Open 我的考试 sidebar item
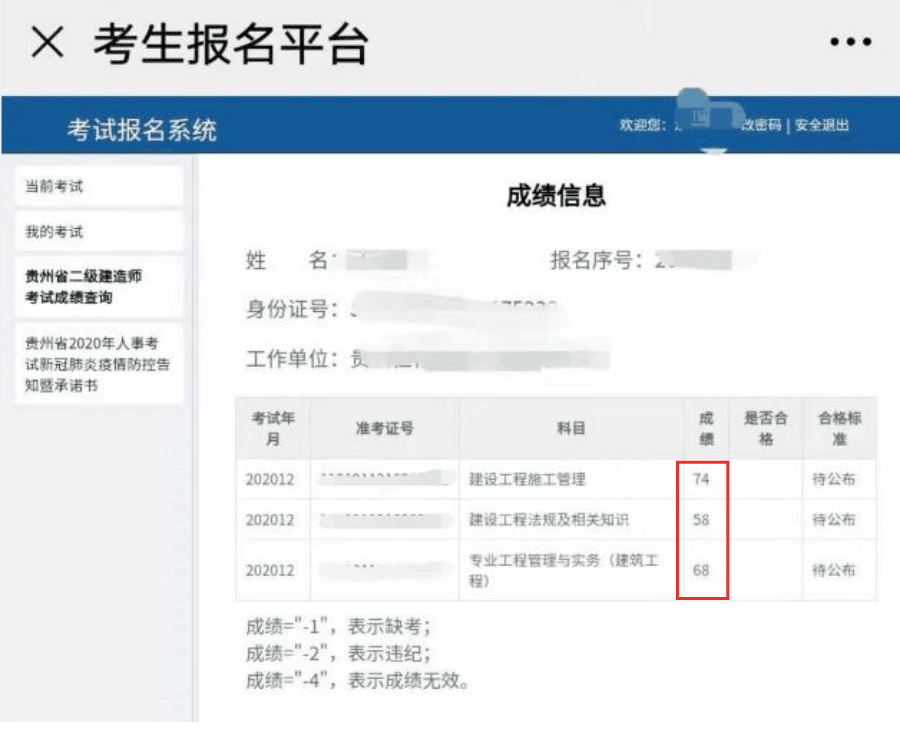This screenshot has height=739, width=900. coord(99,232)
